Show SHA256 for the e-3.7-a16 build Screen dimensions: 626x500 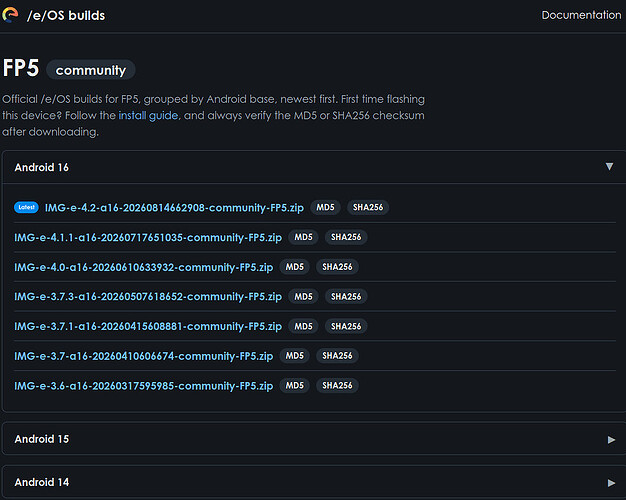click(x=337, y=355)
